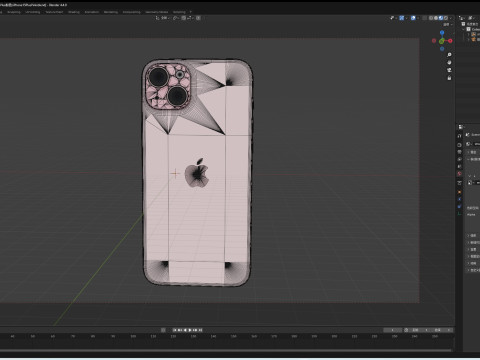Open the properties editor type dropdown
This screenshot has width=480, height=360.
(461, 127)
